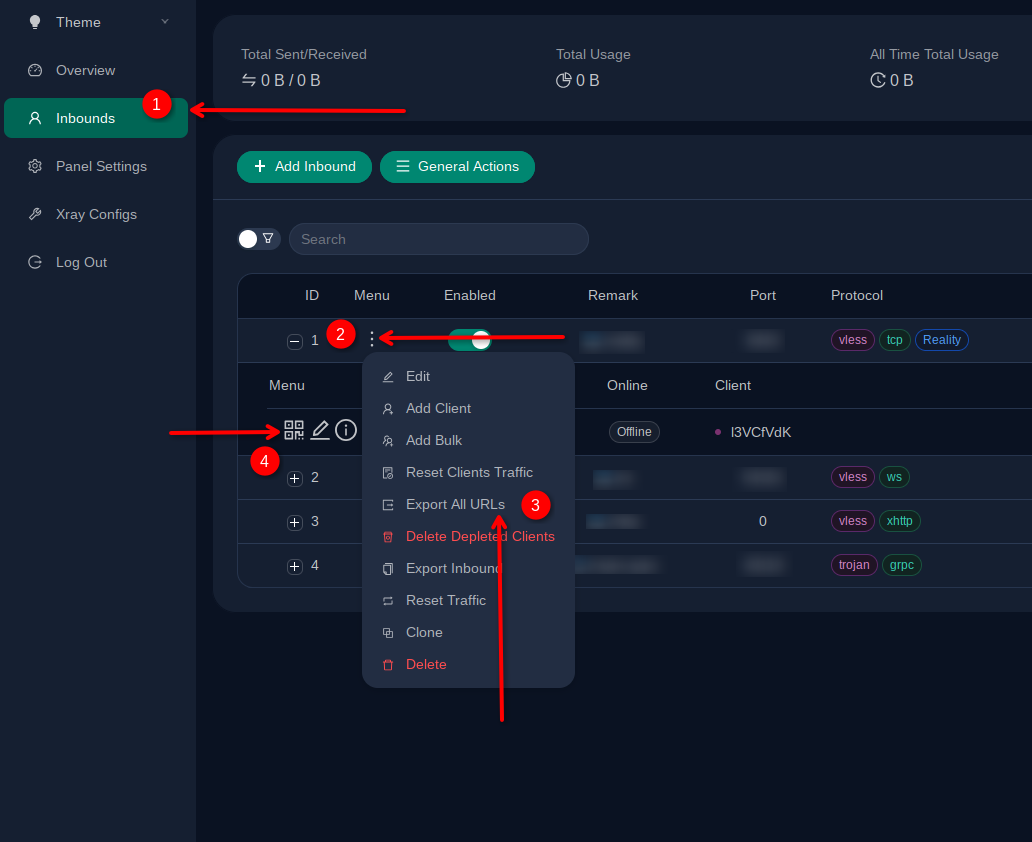
Task: Toggle the filter switch beside search
Action: pyautogui.click(x=258, y=239)
